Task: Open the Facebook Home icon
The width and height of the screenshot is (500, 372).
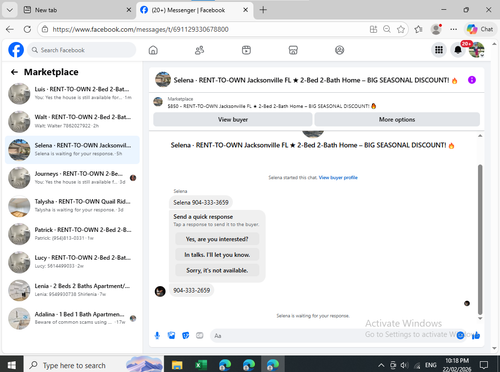Action: (153, 50)
